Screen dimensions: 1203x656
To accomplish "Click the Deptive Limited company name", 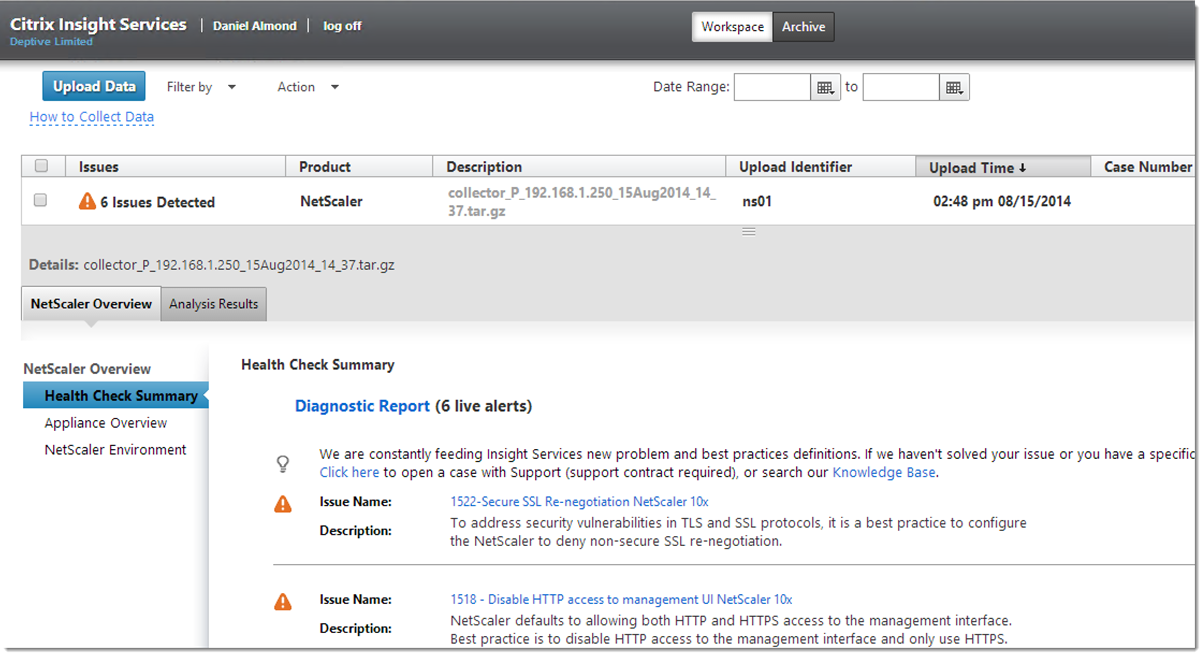I will 51,42.
